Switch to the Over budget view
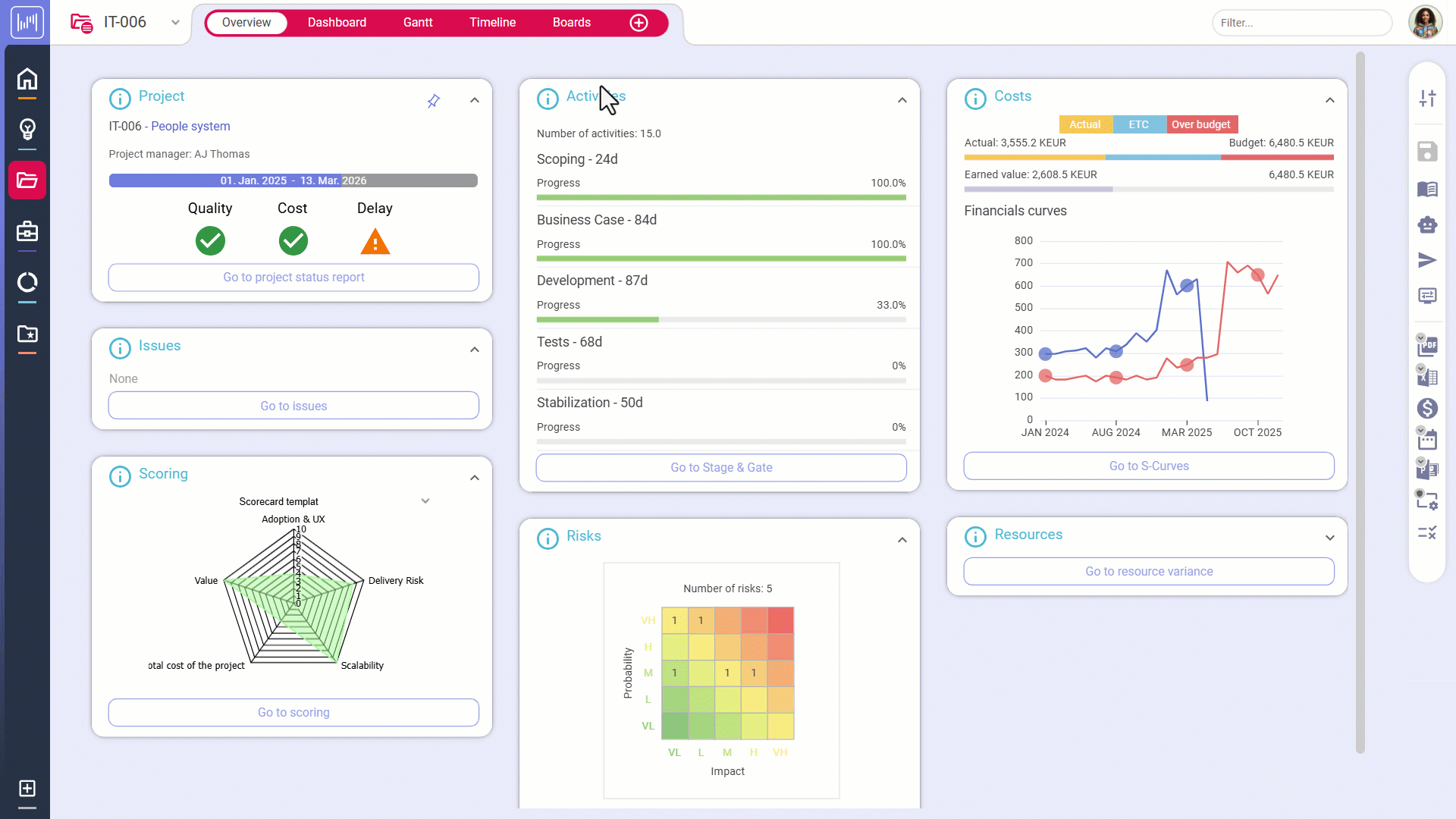Image resolution: width=1456 pixels, height=819 pixels. click(1201, 124)
